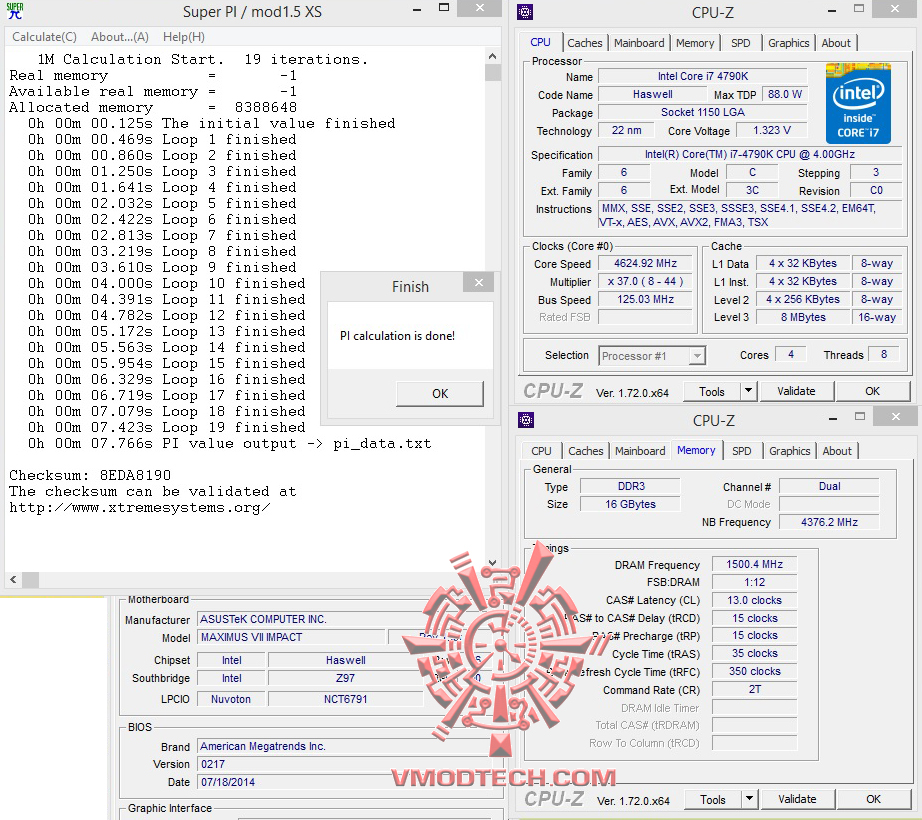922x820 pixels.
Task: Click the LPCIO value NCT6791
Action: 345,699
